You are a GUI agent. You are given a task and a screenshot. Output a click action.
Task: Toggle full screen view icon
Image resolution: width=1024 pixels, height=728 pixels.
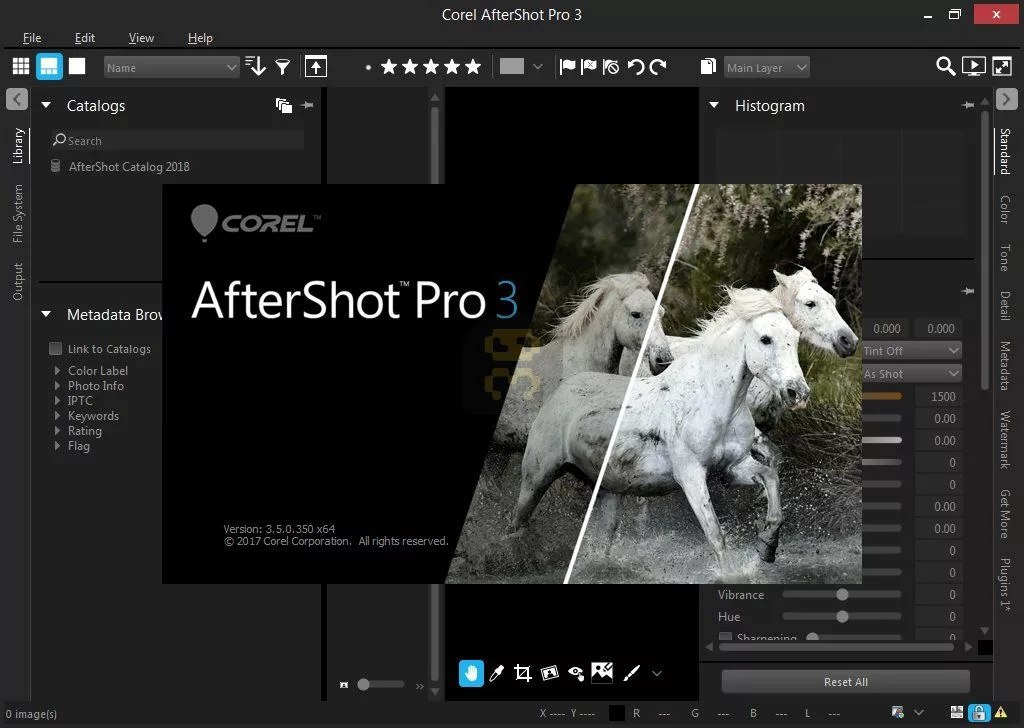click(1002, 66)
